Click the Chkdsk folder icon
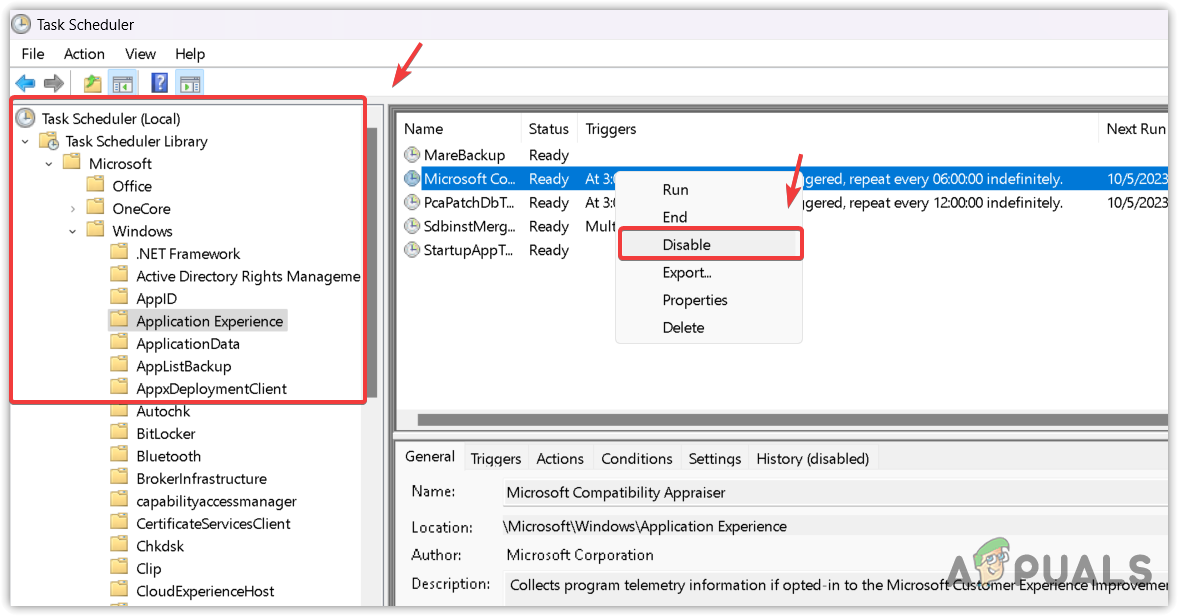1178x616 pixels. tap(119, 545)
